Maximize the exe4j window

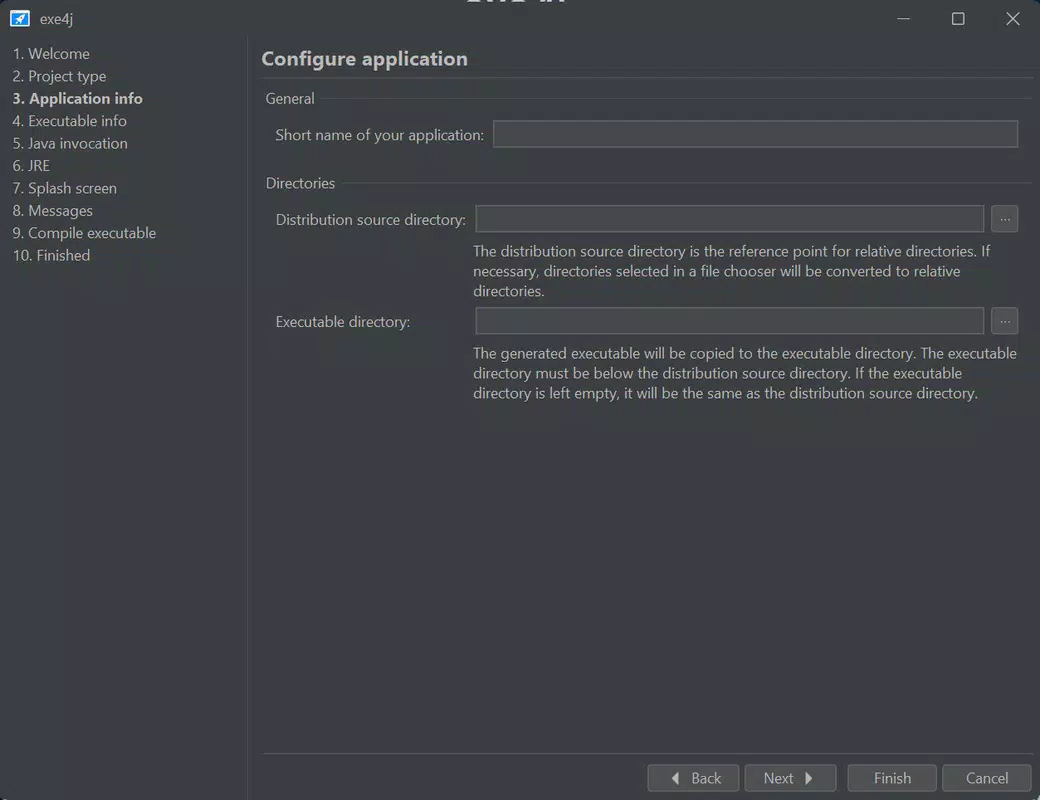pos(958,19)
